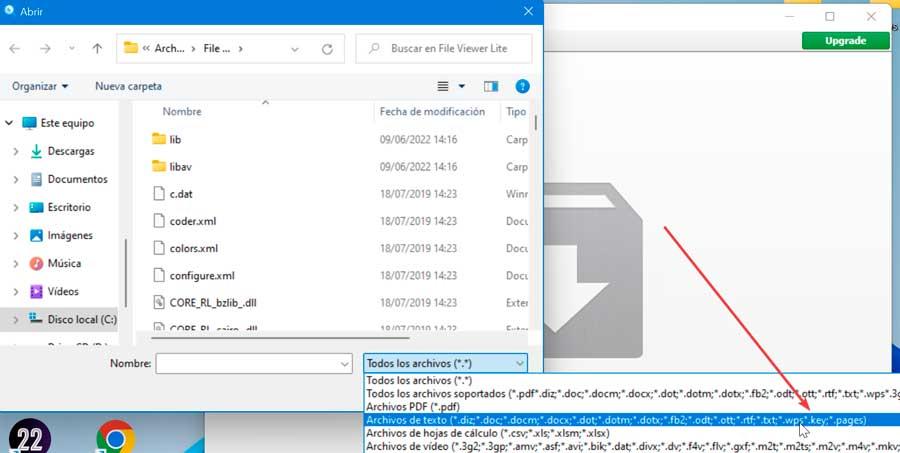
Task: Click the Up one level arrow
Action: coord(97,47)
